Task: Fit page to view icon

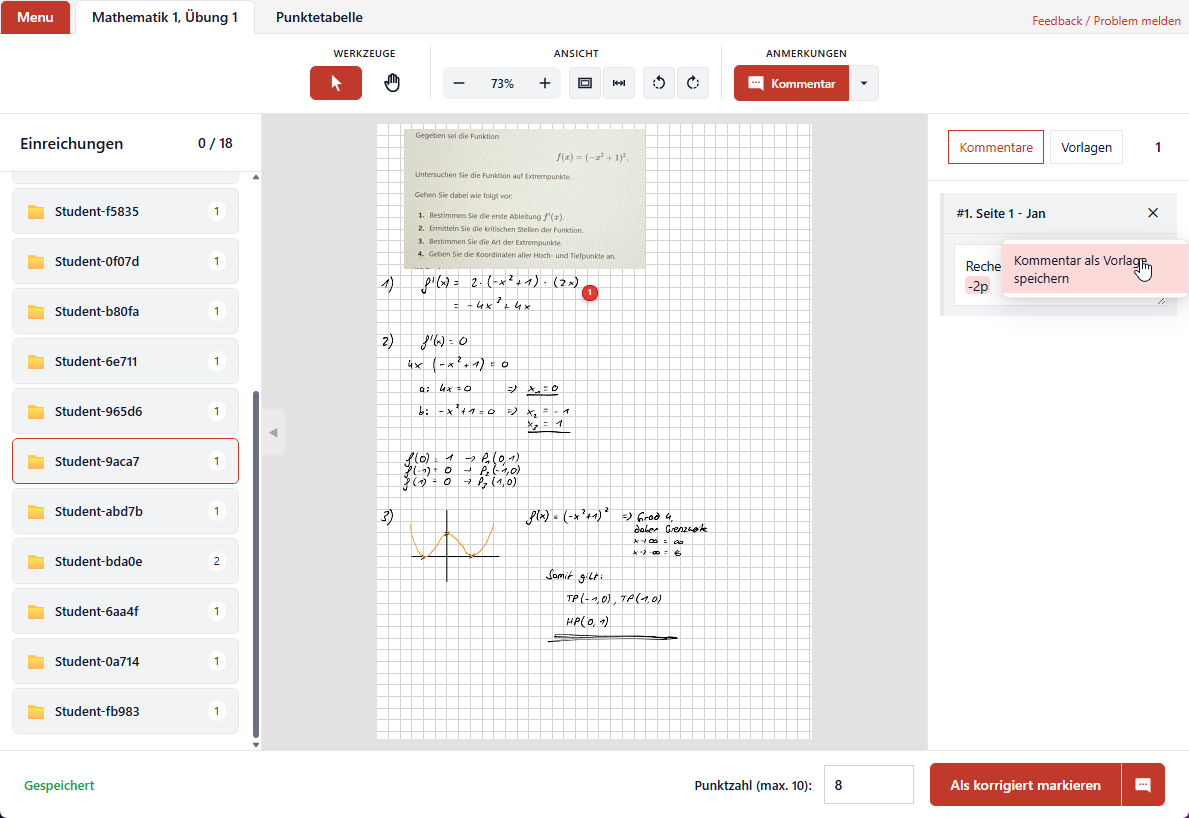Action: pos(585,83)
